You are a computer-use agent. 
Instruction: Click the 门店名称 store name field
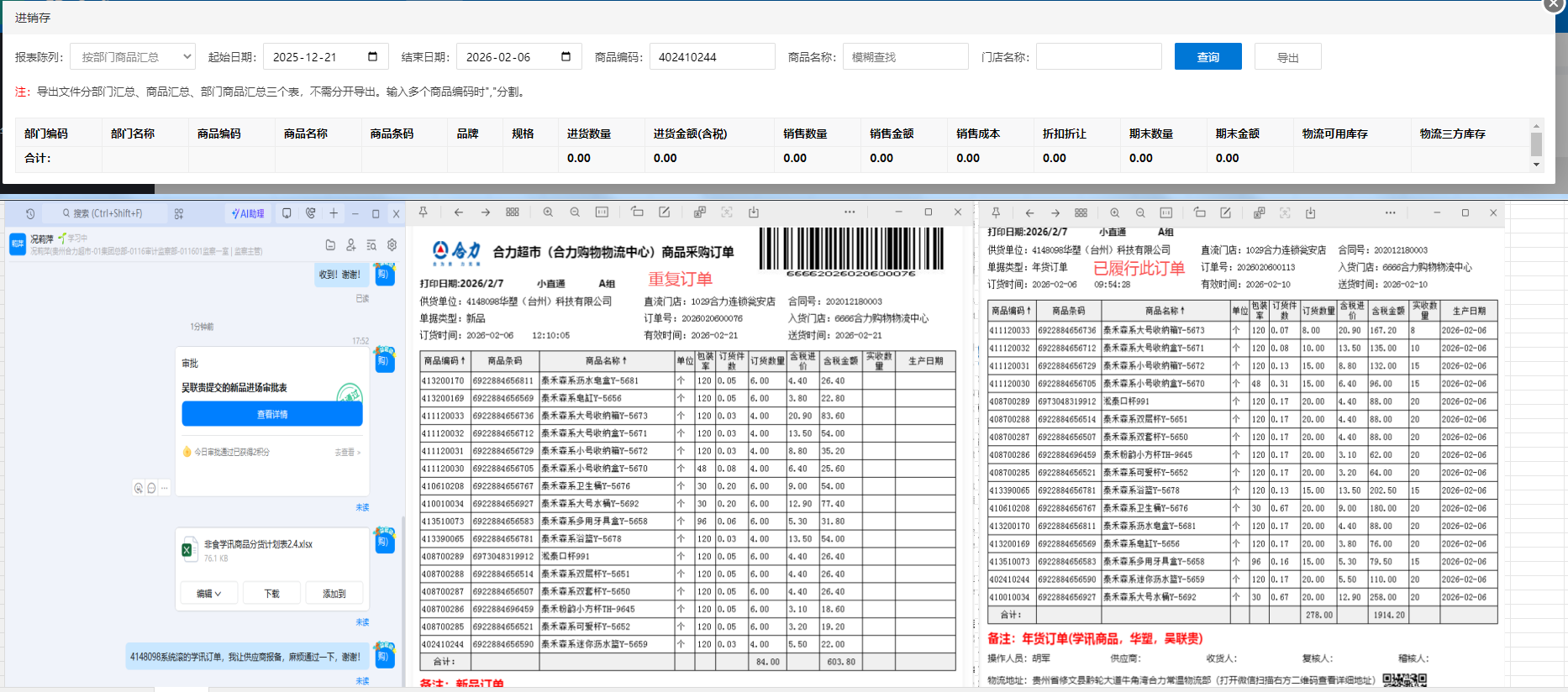pyautogui.click(x=1097, y=57)
